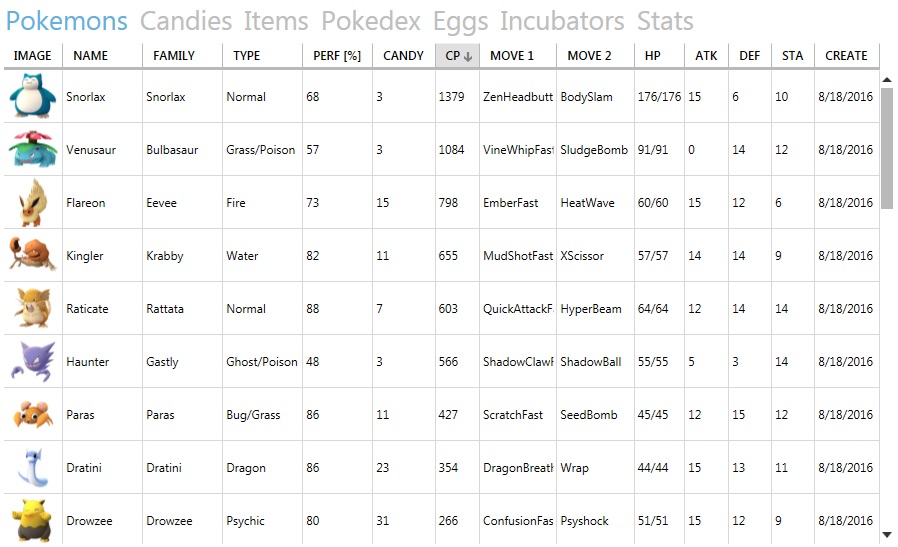Viewport: 898px width, 547px height.
Task: Click the Raticate sprite icon
Action: [x=33, y=308]
